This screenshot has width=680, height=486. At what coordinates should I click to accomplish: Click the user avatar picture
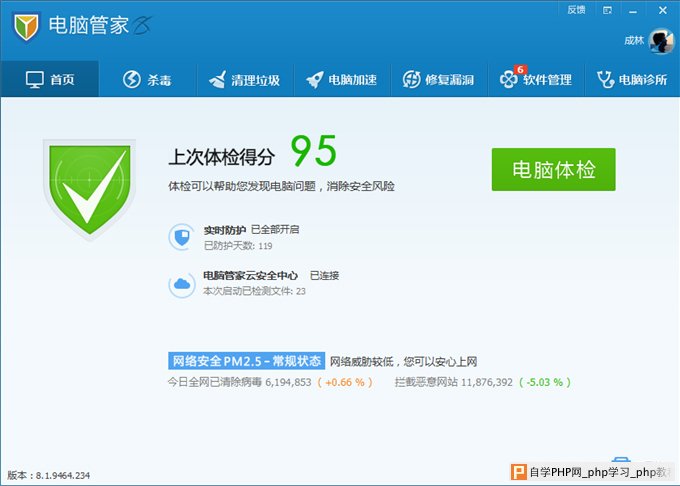661,42
